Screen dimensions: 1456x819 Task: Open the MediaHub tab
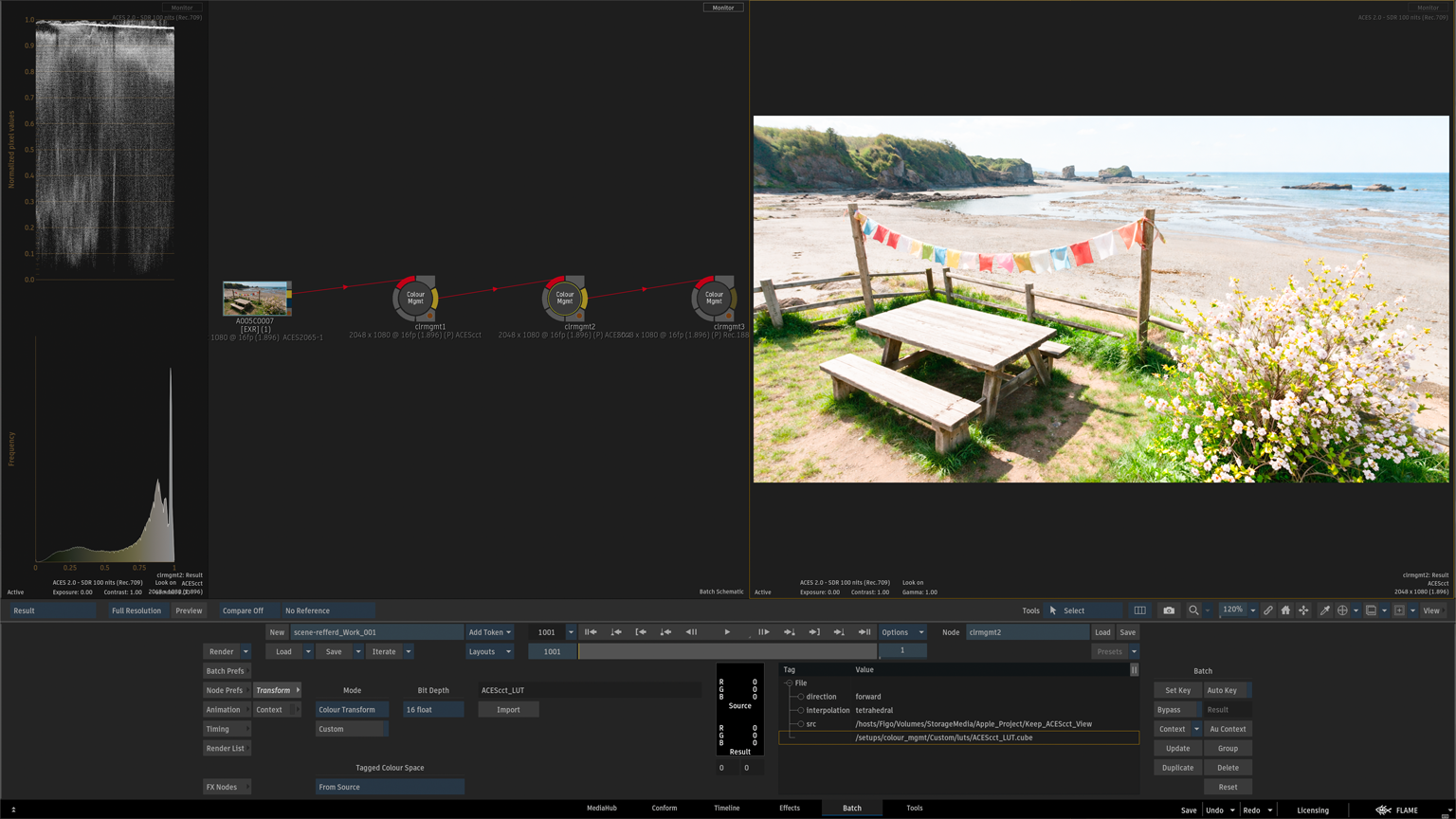pos(601,809)
